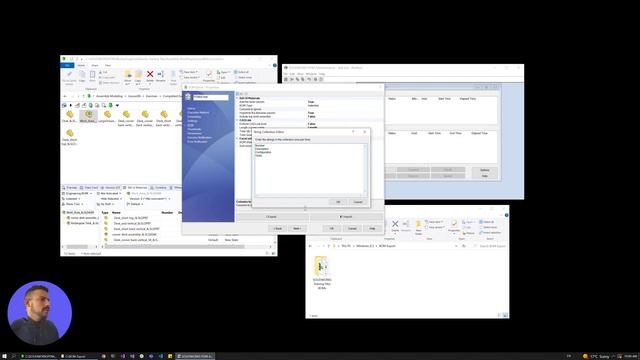Select the 'Description' line in the string list

(x=262, y=149)
